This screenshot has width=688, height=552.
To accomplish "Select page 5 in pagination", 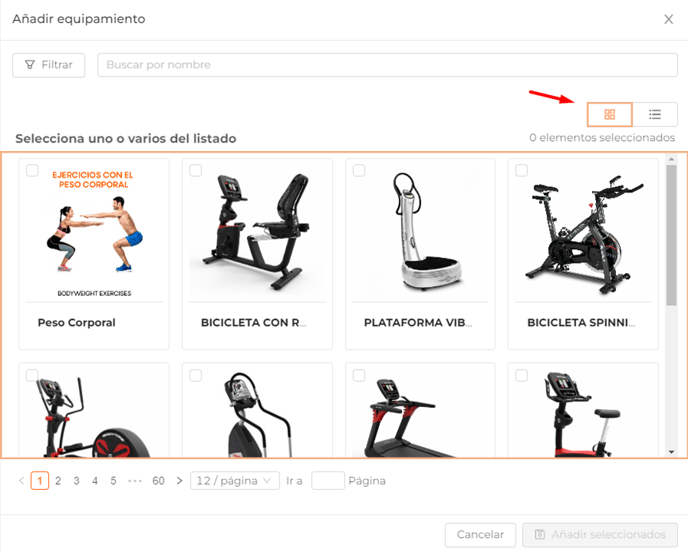I will (113, 480).
